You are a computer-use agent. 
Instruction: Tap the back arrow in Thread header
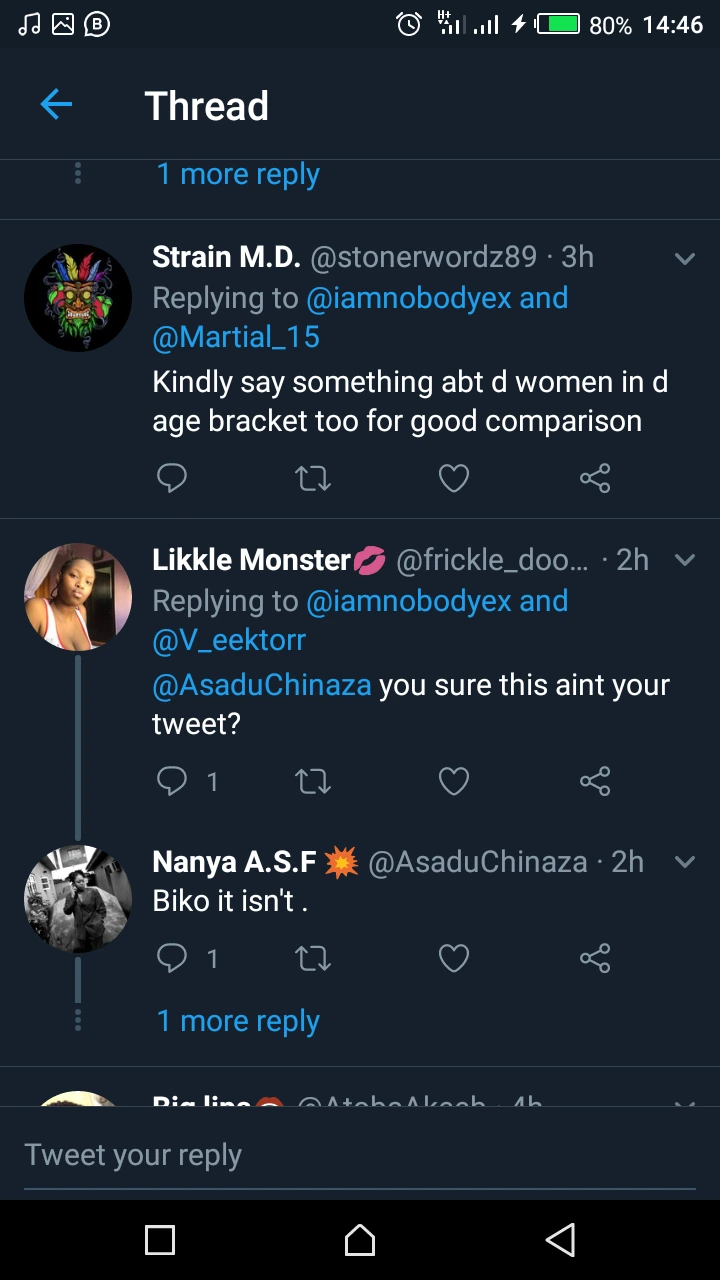[x=56, y=105]
